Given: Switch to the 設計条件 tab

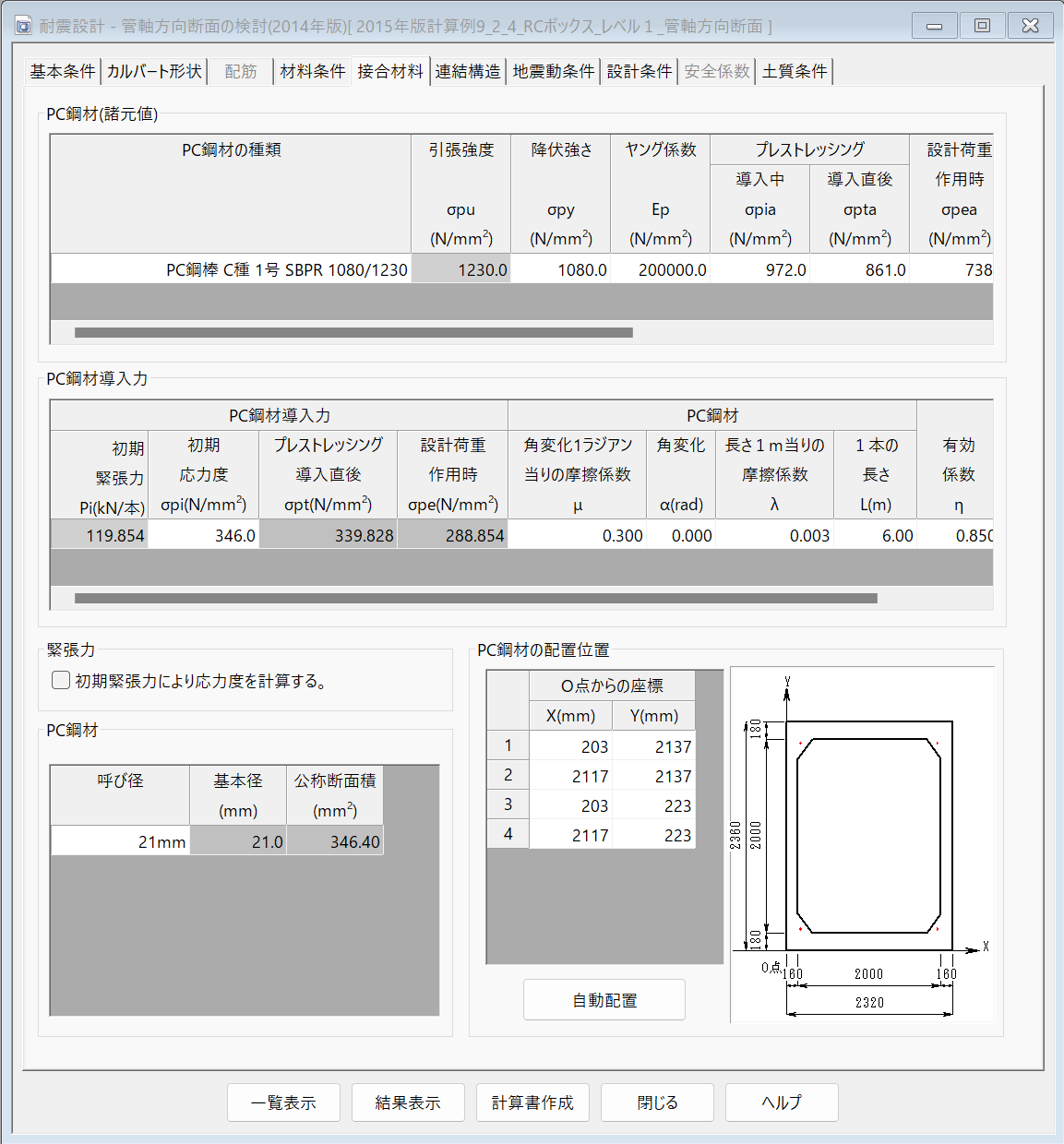Looking at the screenshot, I should [640, 71].
